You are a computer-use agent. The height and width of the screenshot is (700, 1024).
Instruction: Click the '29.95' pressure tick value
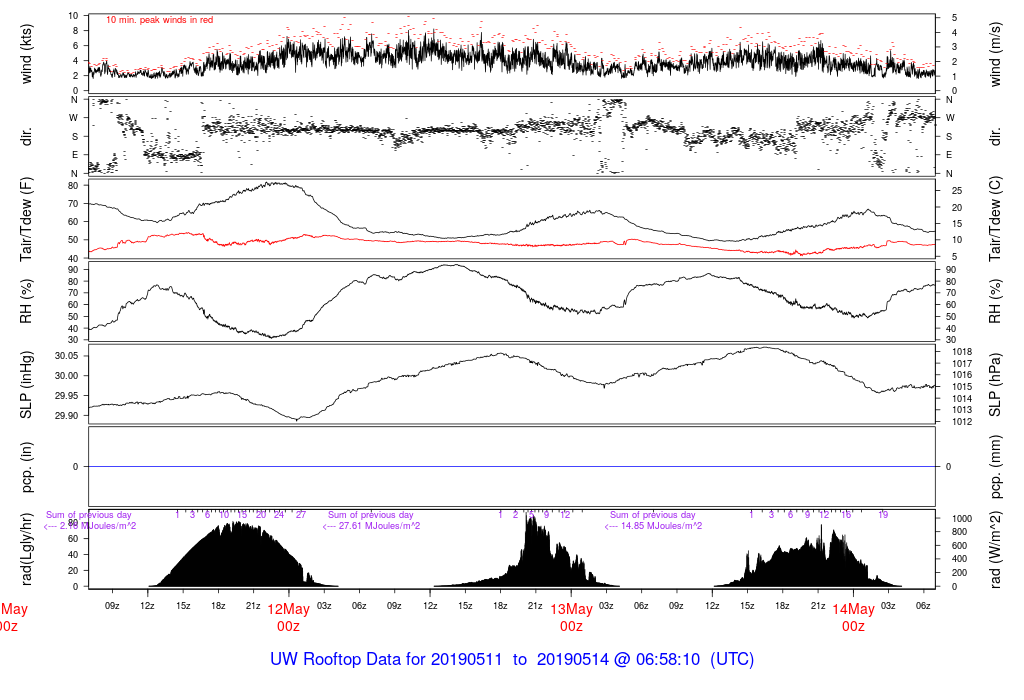pyautogui.click(x=67, y=396)
